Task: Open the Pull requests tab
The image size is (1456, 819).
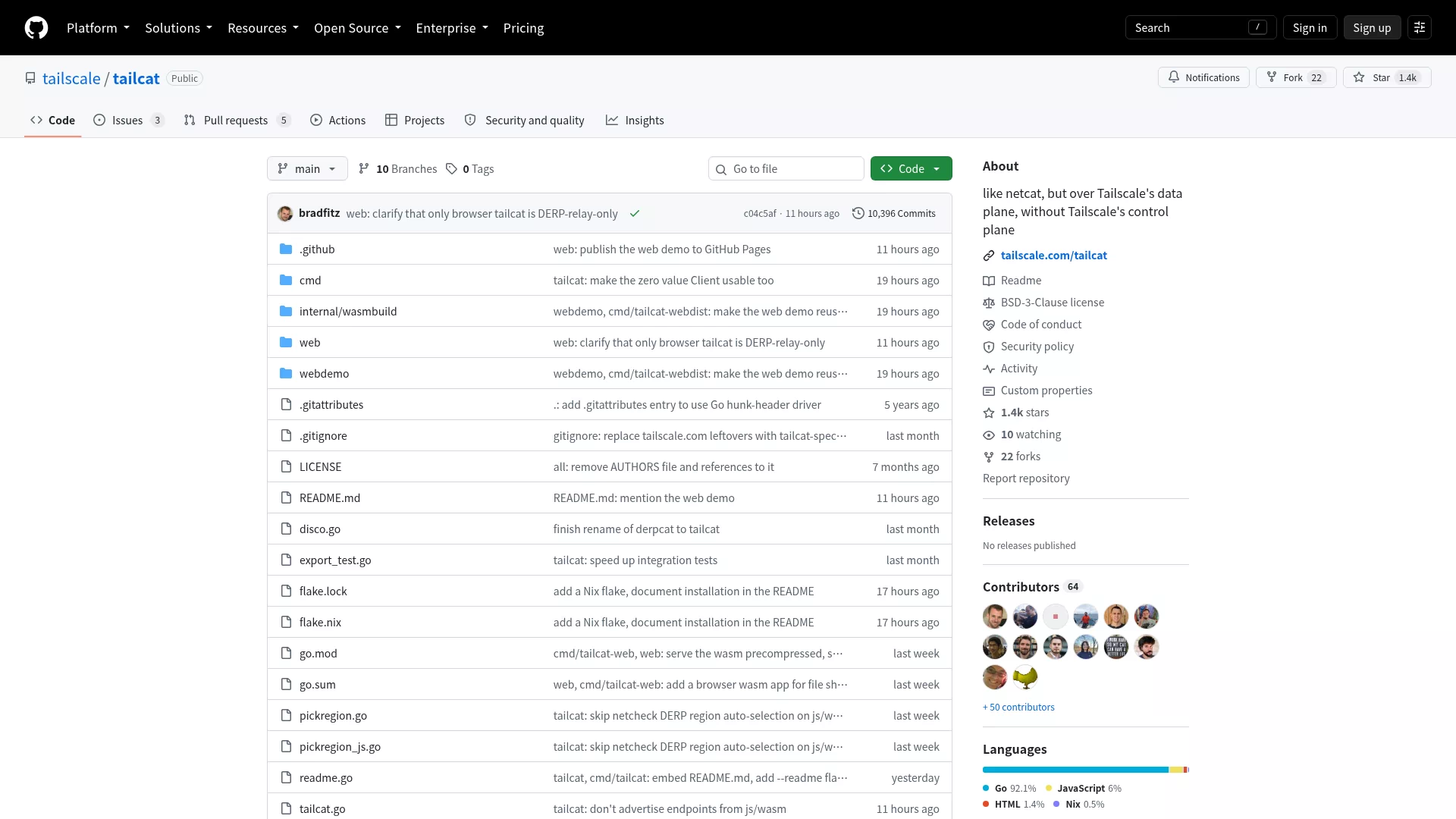Action: coord(237,121)
